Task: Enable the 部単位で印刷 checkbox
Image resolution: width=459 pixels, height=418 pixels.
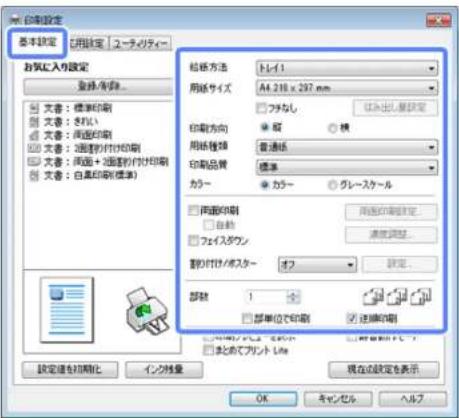Action: point(247,318)
